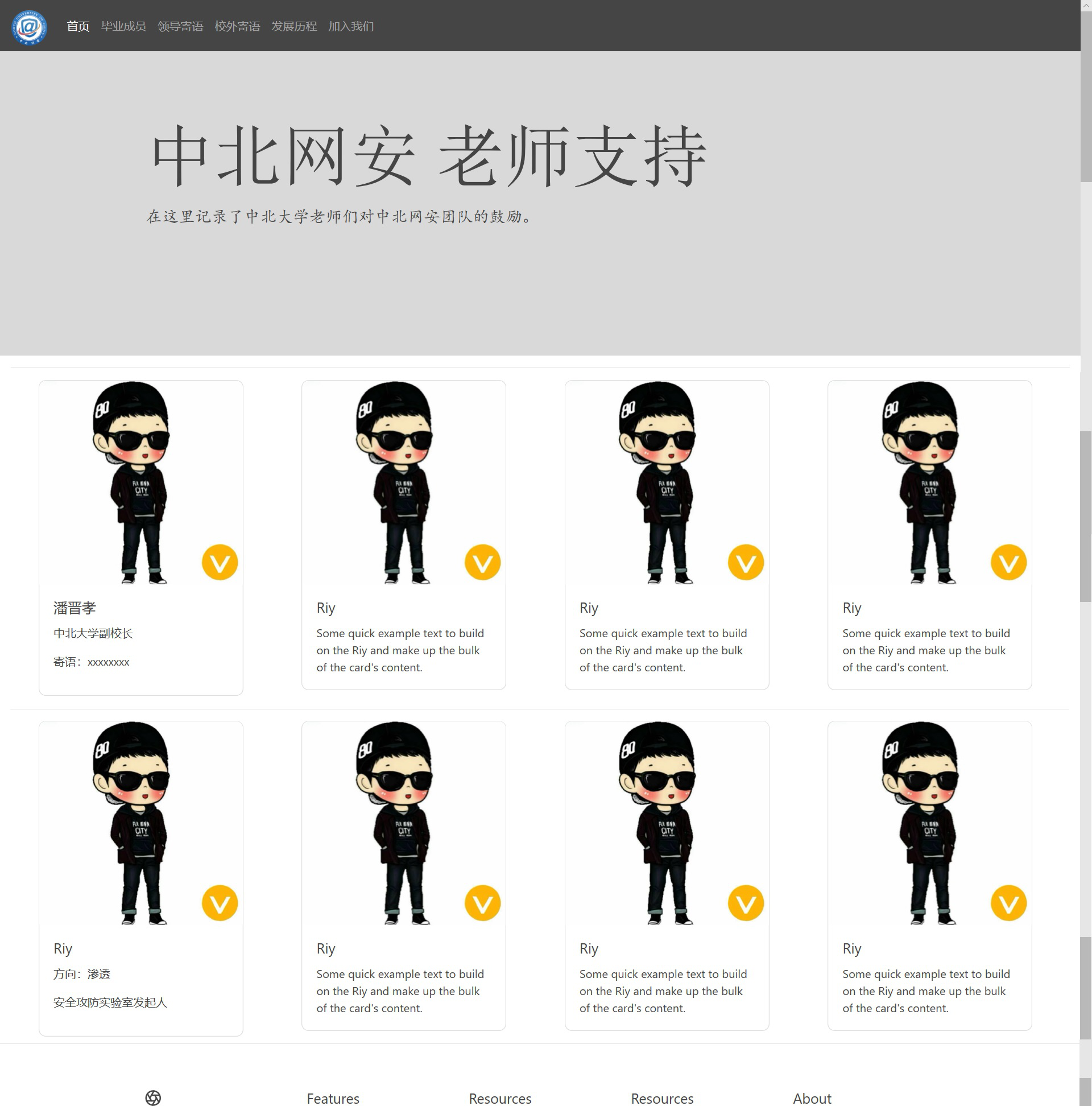Screen dimensions: 1092x1106
Task: Select 校外寄语 menu item
Action: [237, 26]
